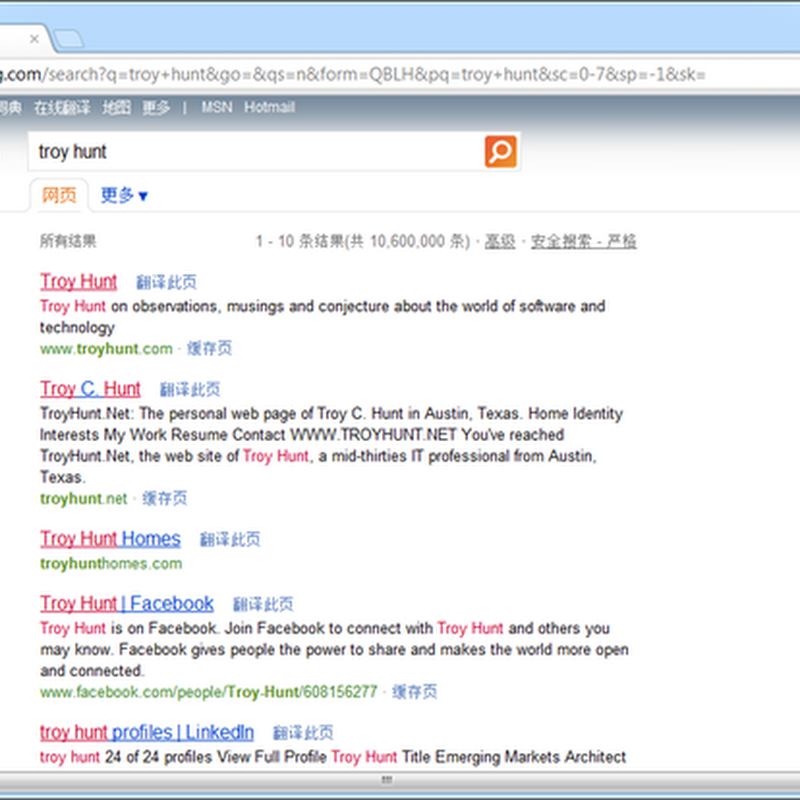Click the www.troyhunt.com green URL text
Viewport: 800px width, 800px height.
[x=106, y=349]
